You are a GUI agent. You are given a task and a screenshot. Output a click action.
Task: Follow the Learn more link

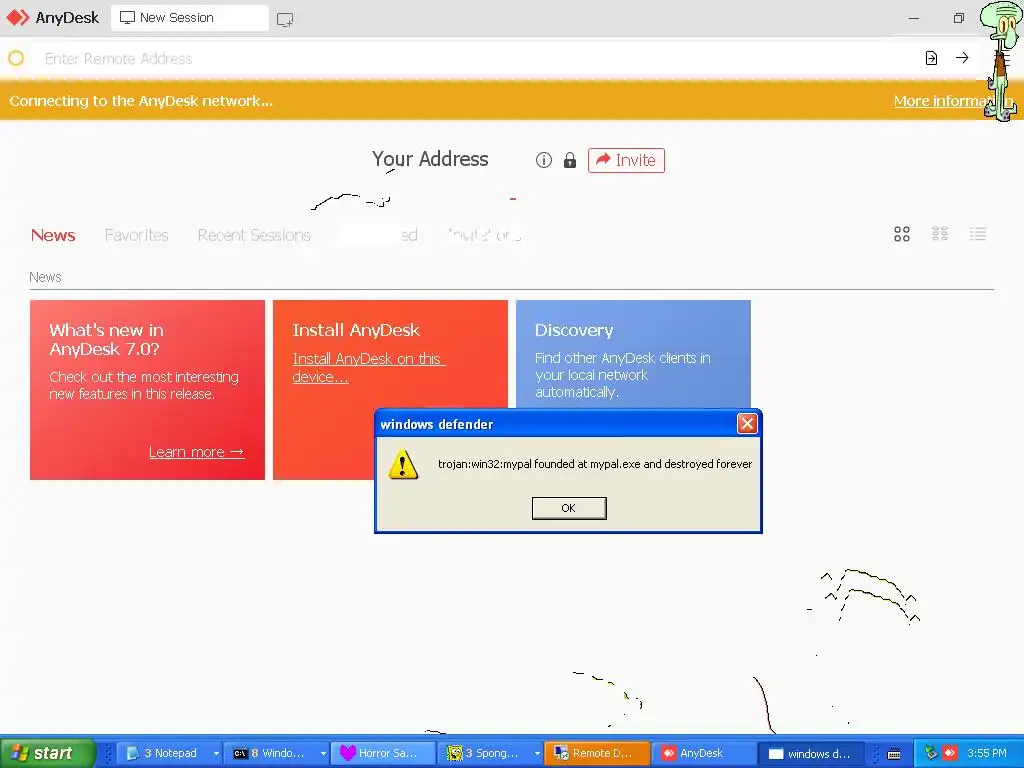pos(197,452)
